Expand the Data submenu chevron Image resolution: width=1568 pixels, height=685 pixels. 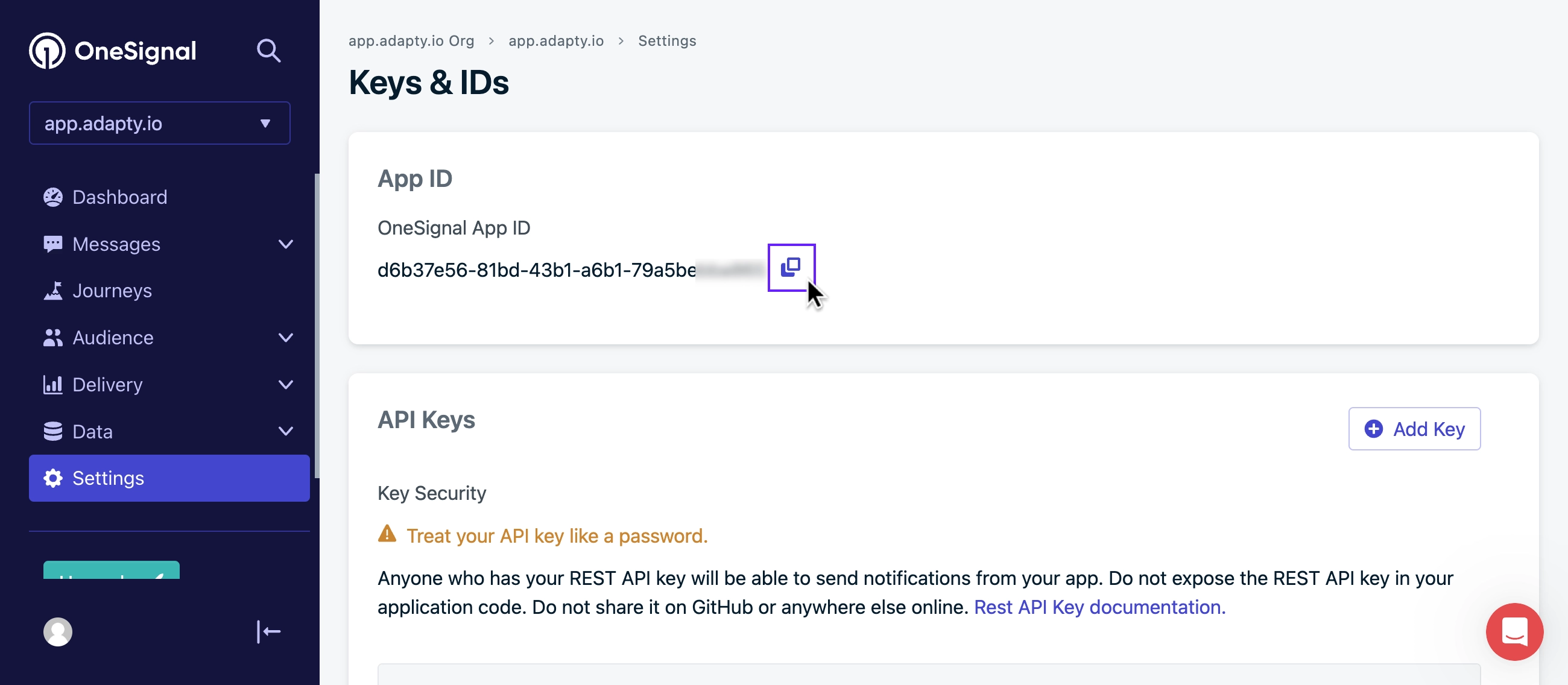pyautogui.click(x=285, y=431)
